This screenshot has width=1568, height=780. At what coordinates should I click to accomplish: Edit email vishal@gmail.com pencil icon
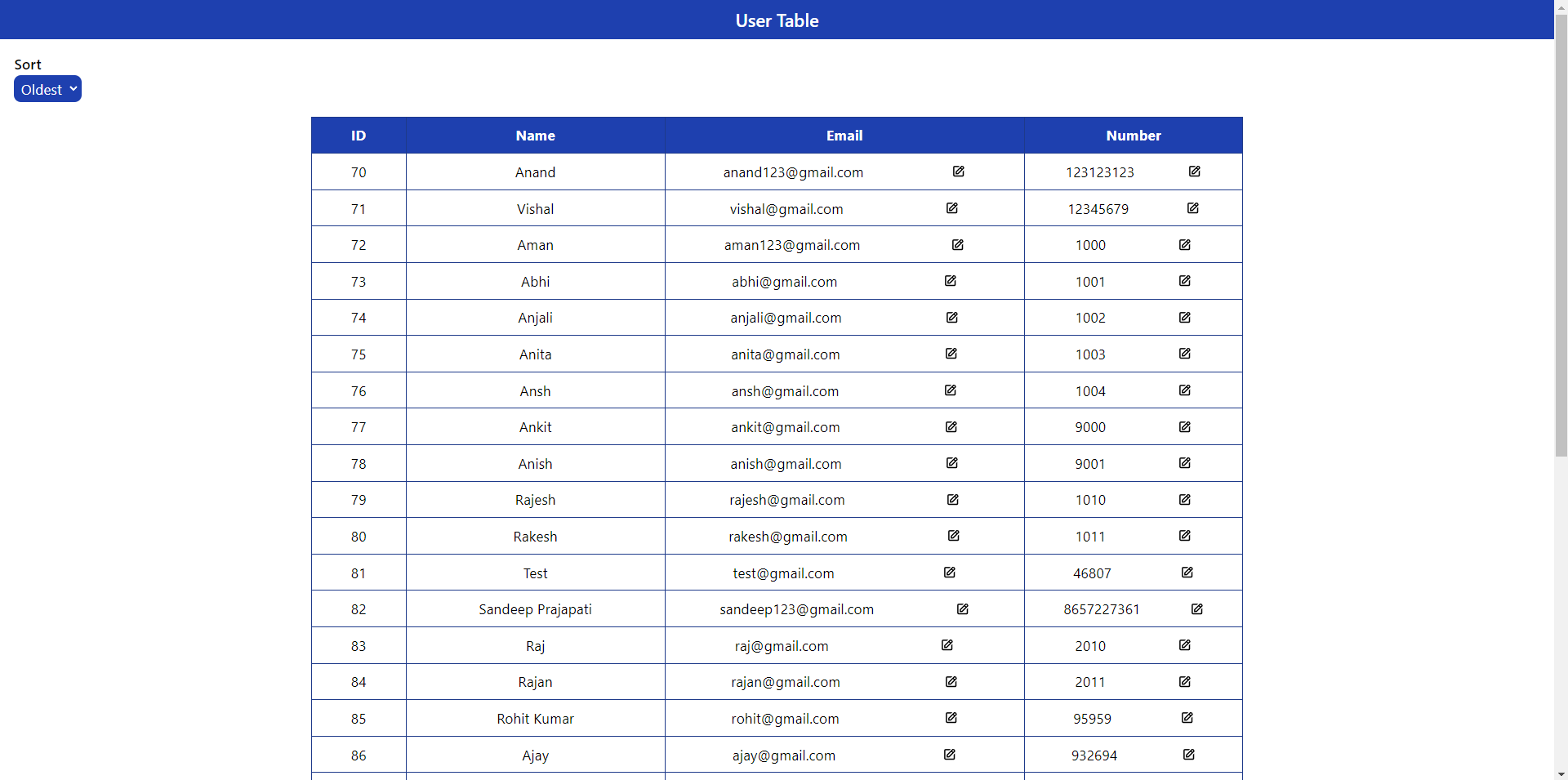tap(952, 208)
